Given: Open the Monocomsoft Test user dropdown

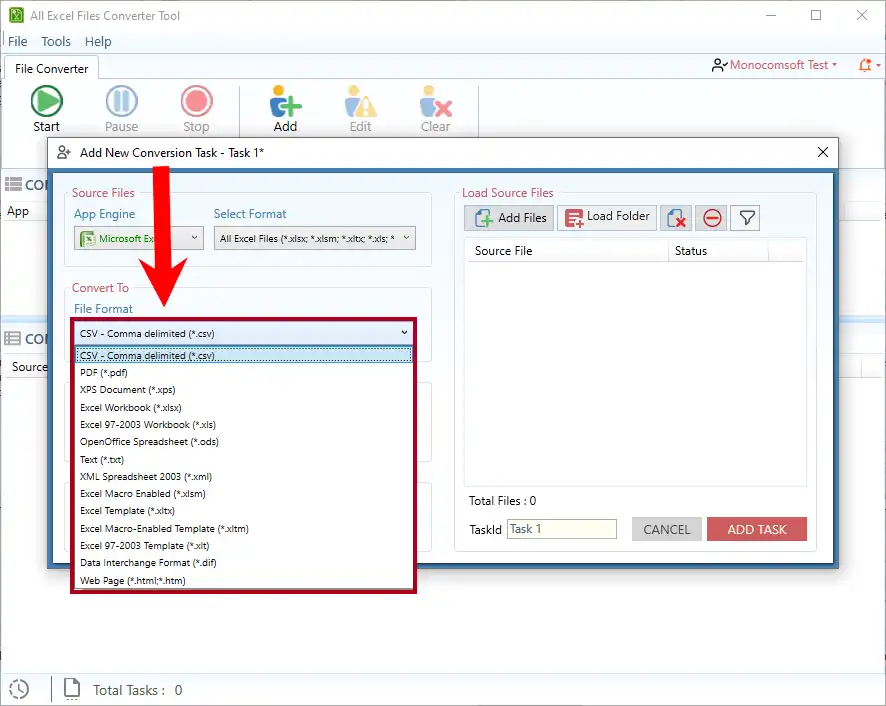Looking at the screenshot, I should click(775, 65).
